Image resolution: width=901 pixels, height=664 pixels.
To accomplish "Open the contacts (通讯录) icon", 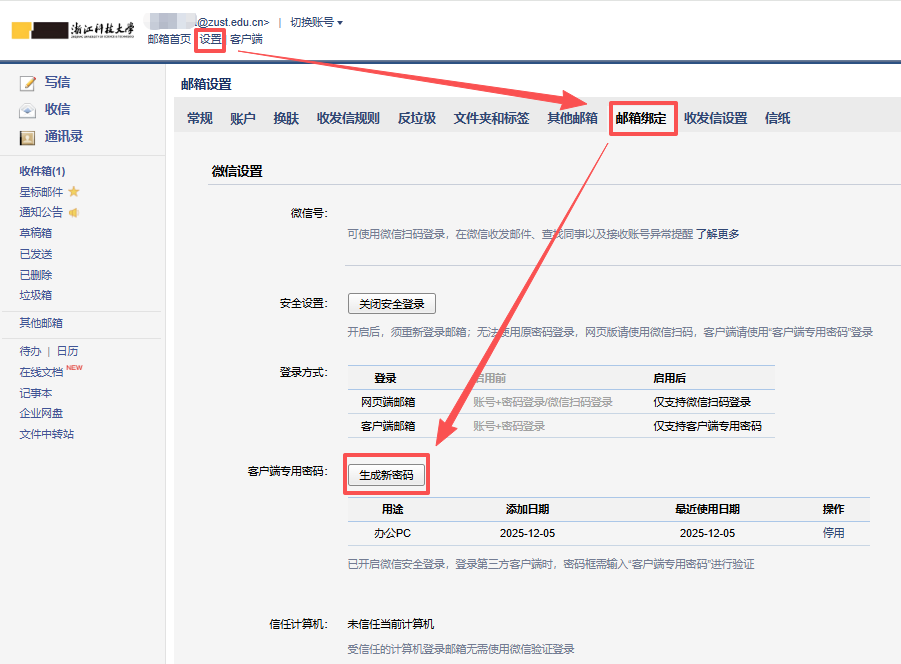I will pyautogui.click(x=28, y=137).
